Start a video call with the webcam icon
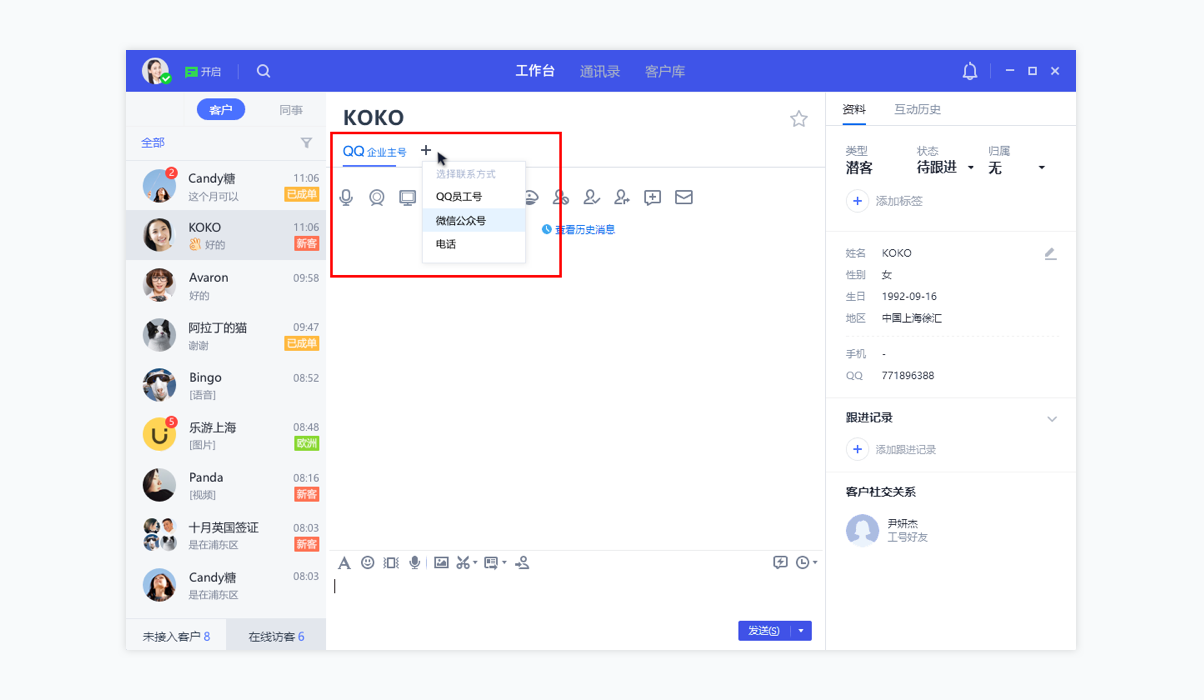 click(x=376, y=198)
